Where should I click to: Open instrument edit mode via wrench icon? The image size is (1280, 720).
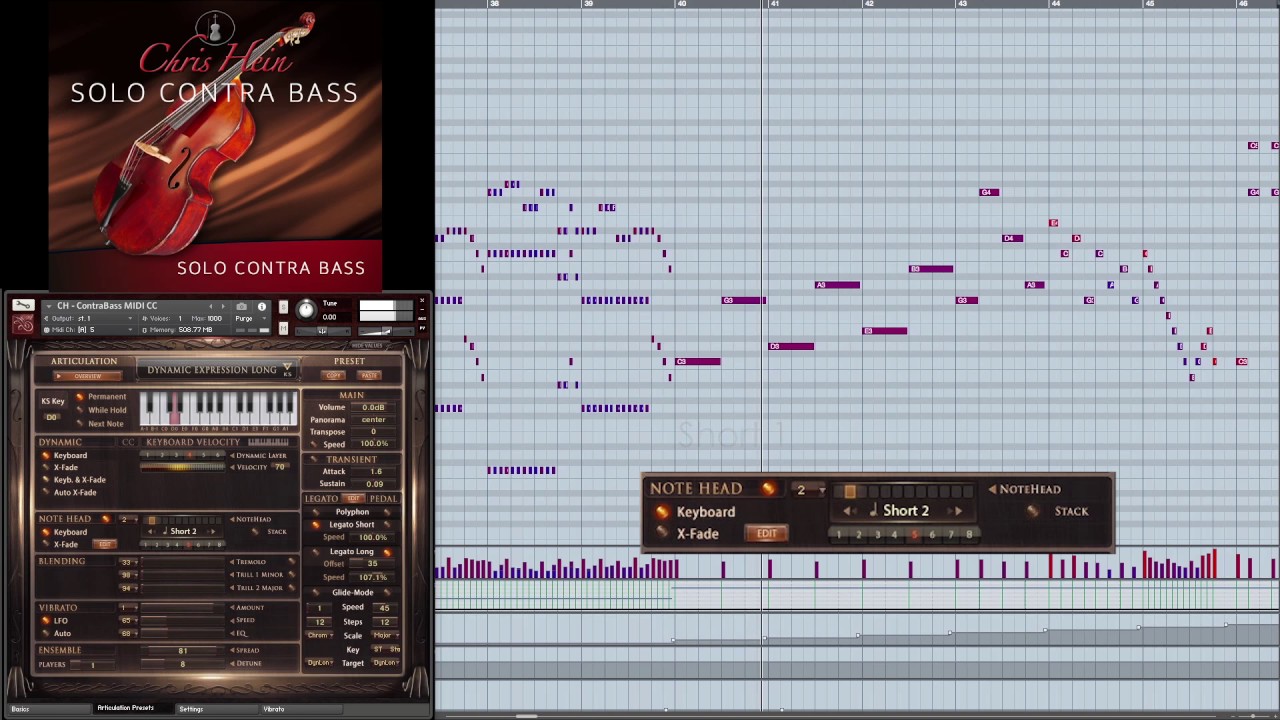[23, 305]
